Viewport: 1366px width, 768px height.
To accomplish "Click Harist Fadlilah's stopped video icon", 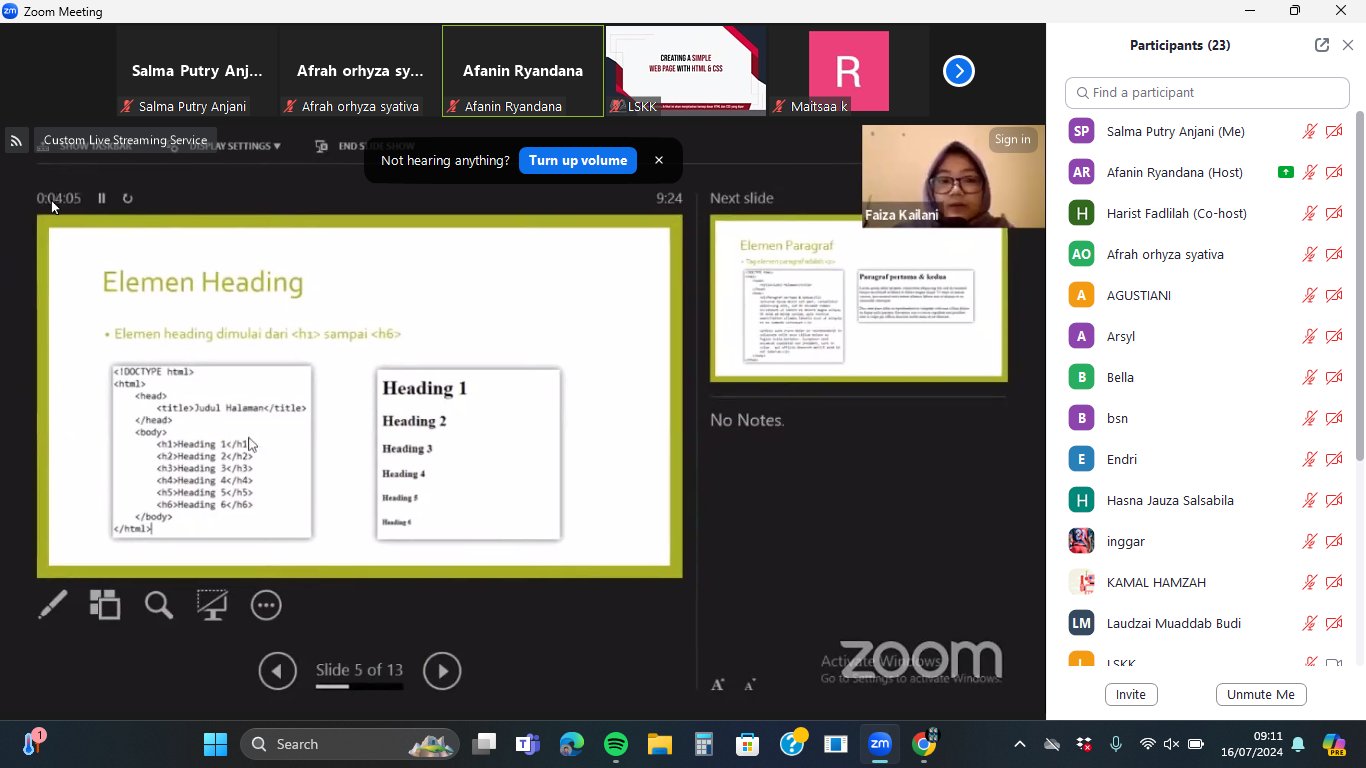I will (x=1334, y=213).
